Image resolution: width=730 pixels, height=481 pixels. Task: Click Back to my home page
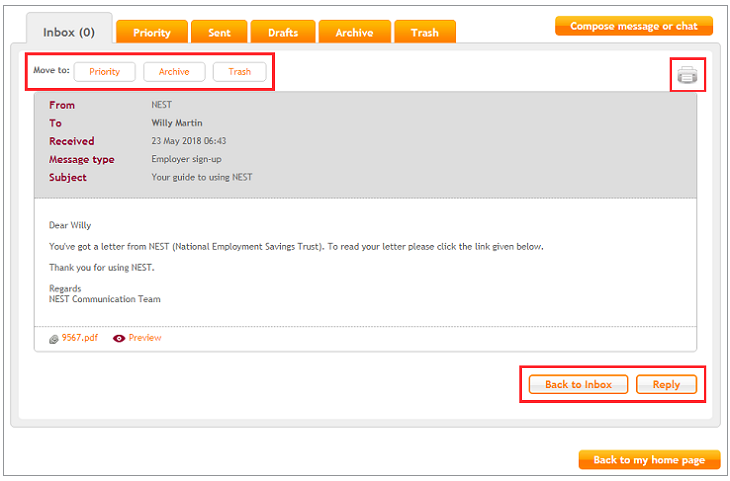pos(649,460)
